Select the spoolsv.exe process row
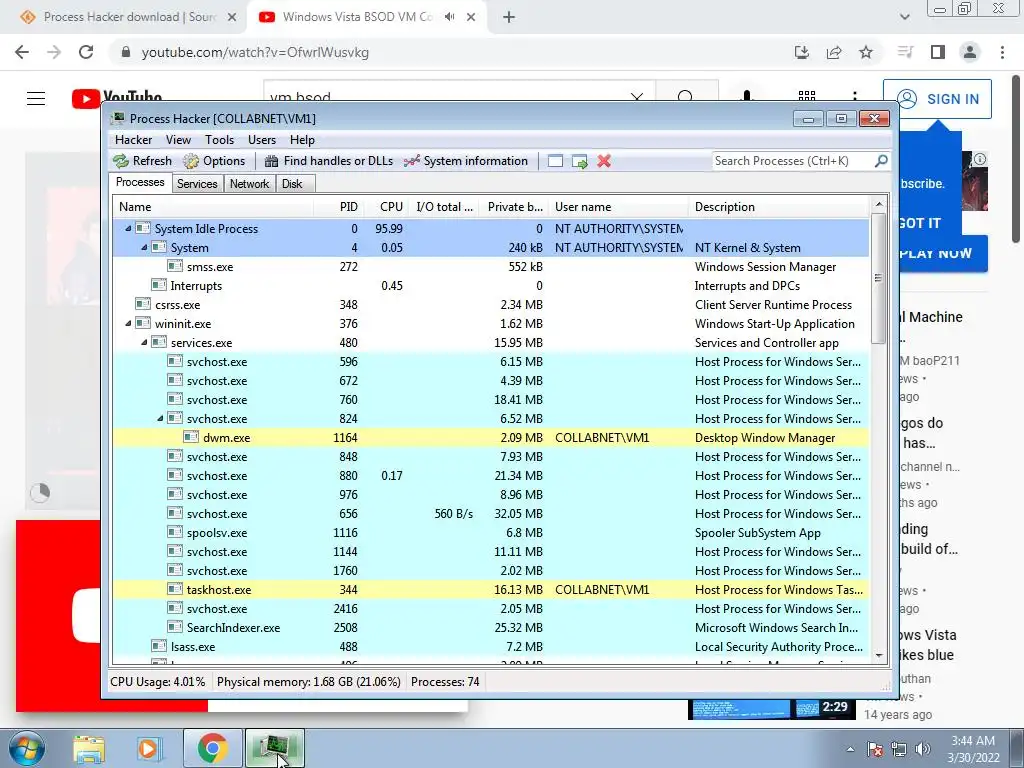Screen dimensions: 1024x768 [x=491, y=532]
